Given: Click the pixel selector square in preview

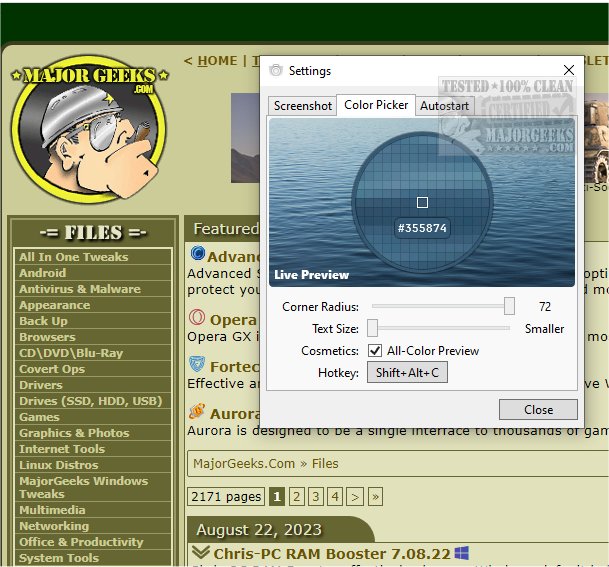Looking at the screenshot, I should click(422, 202).
